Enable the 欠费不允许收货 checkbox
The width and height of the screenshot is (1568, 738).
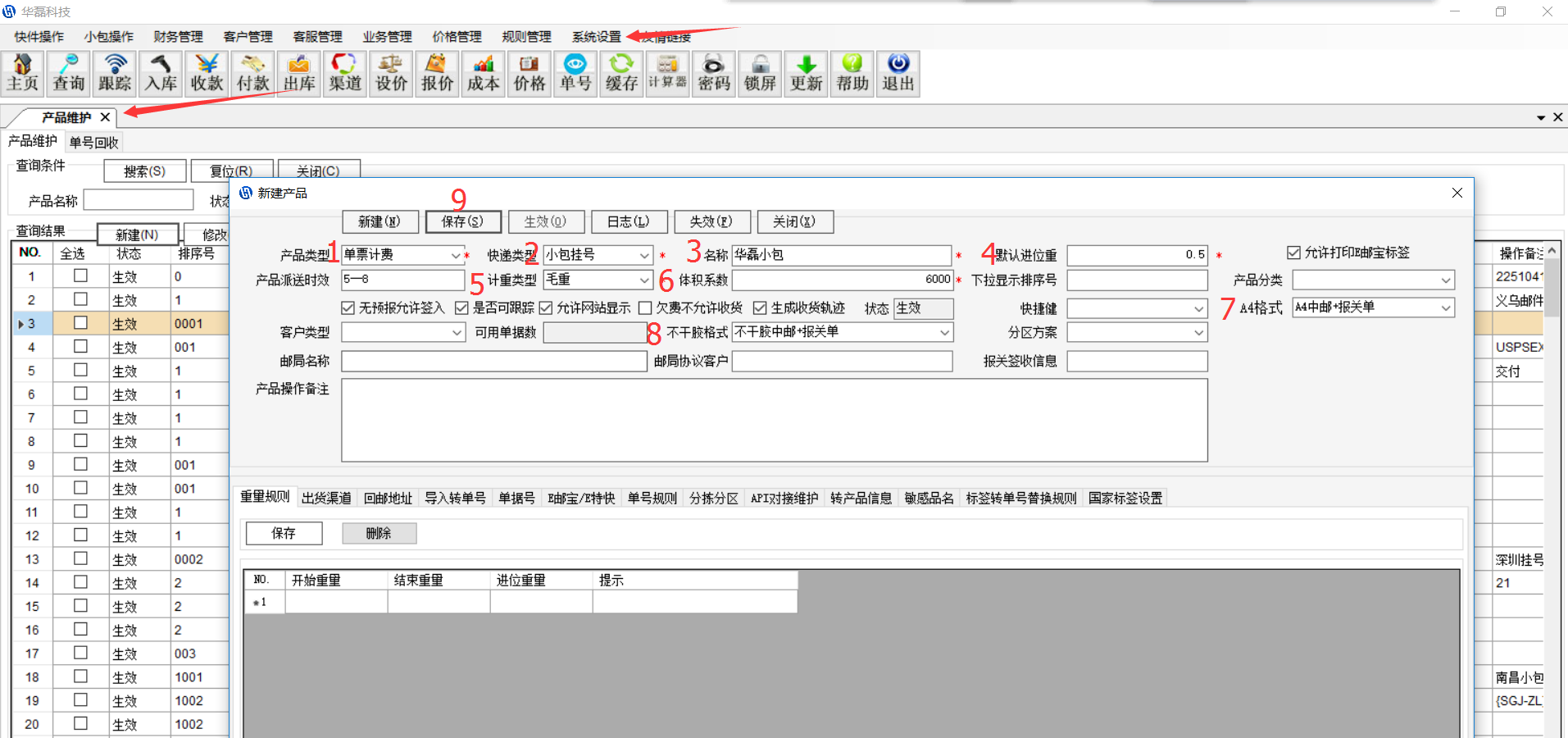tap(645, 308)
